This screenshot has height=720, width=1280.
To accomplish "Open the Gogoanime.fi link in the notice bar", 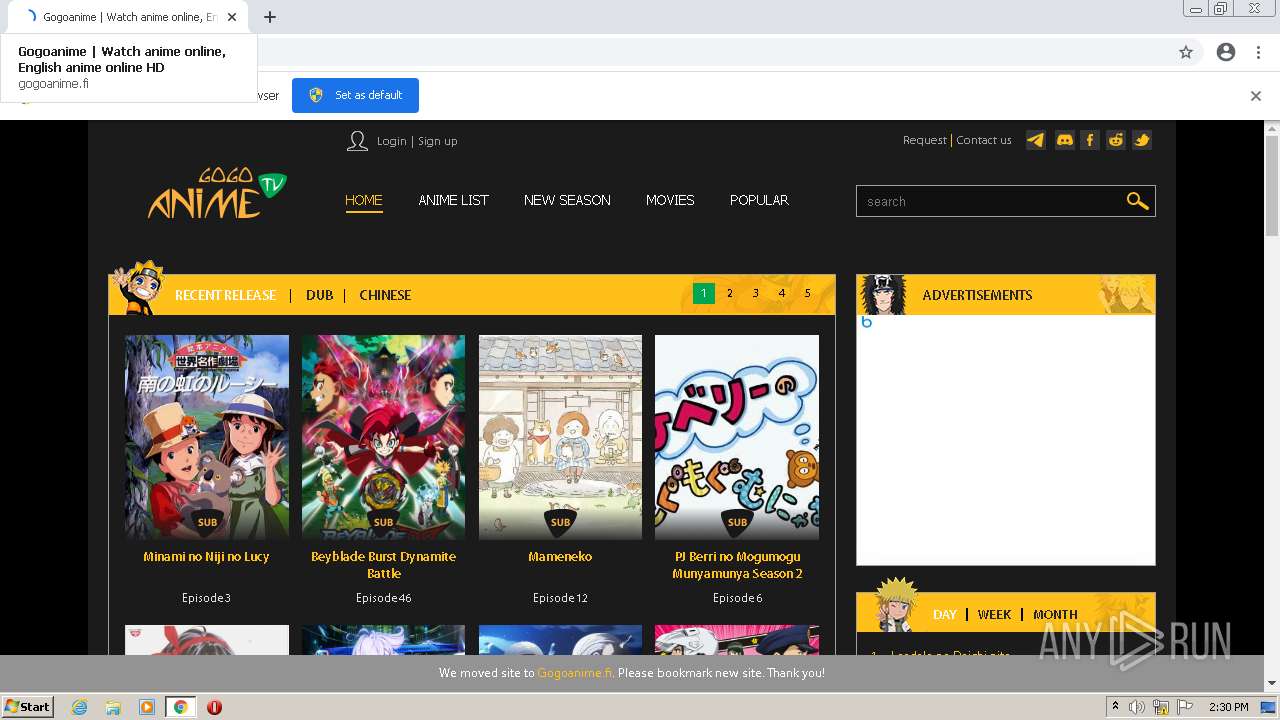I will point(574,673).
